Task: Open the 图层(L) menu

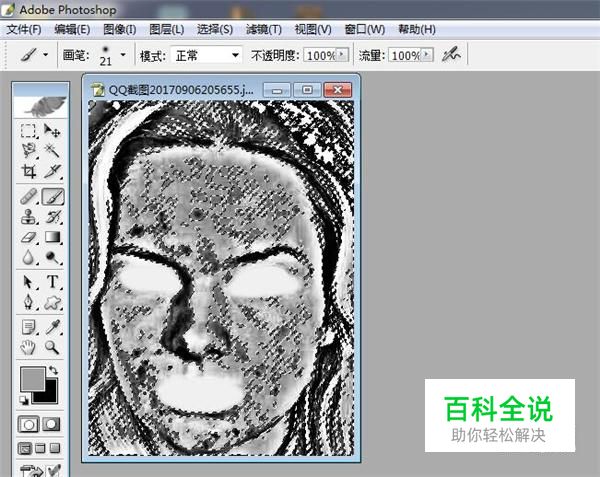Action: pos(166,29)
